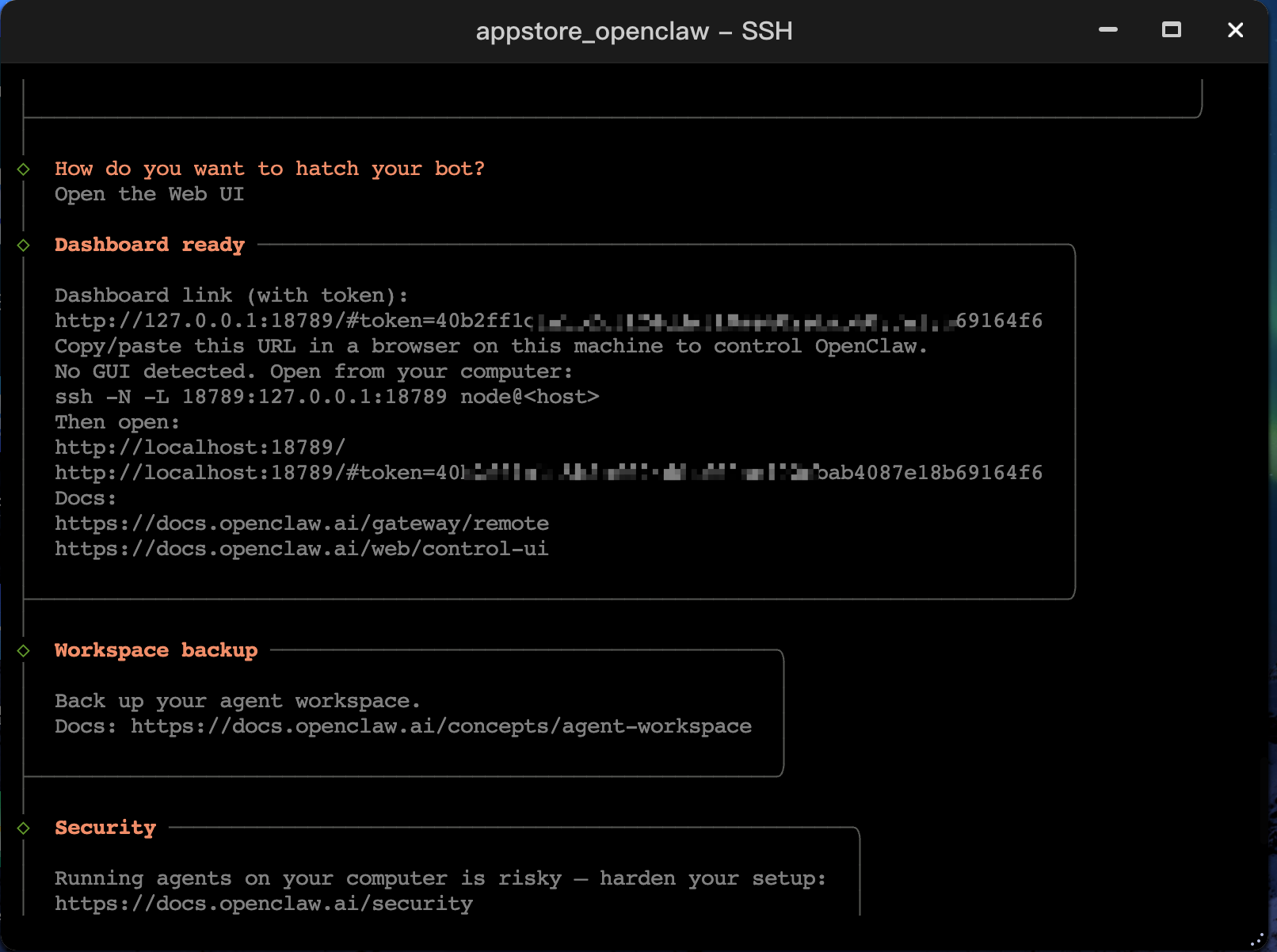
Task: Click the diamond marker next to Dashboard ready
Action: click(x=24, y=245)
